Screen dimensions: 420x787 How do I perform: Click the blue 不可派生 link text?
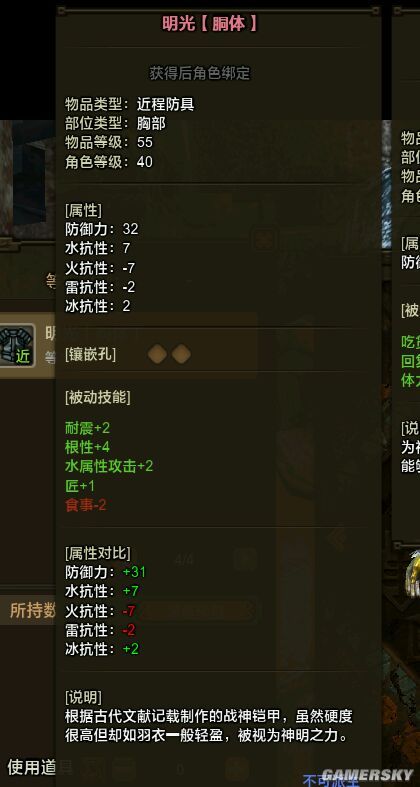coord(332,780)
